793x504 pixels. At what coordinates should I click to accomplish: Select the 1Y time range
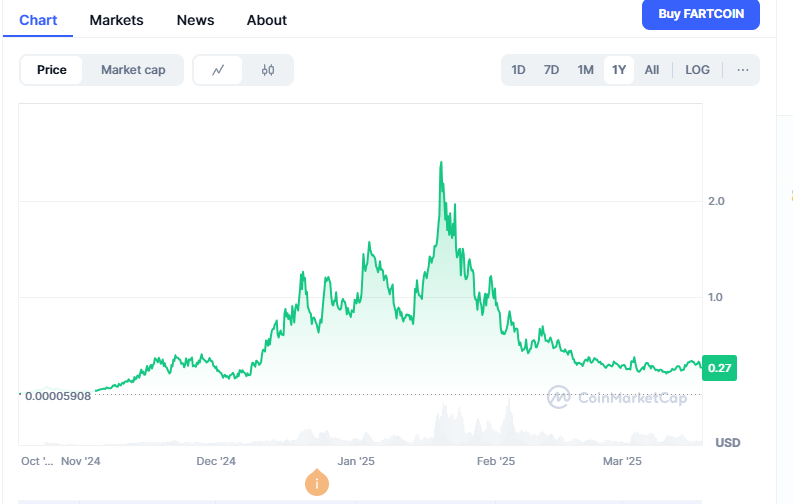point(619,70)
